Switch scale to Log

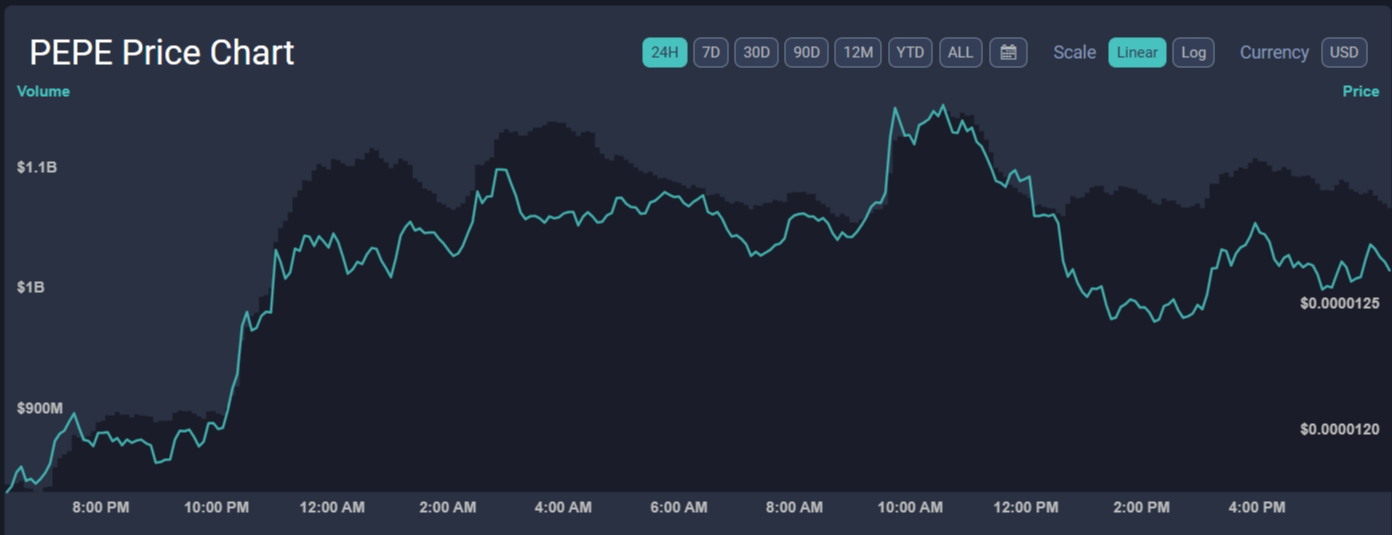pos(1193,53)
